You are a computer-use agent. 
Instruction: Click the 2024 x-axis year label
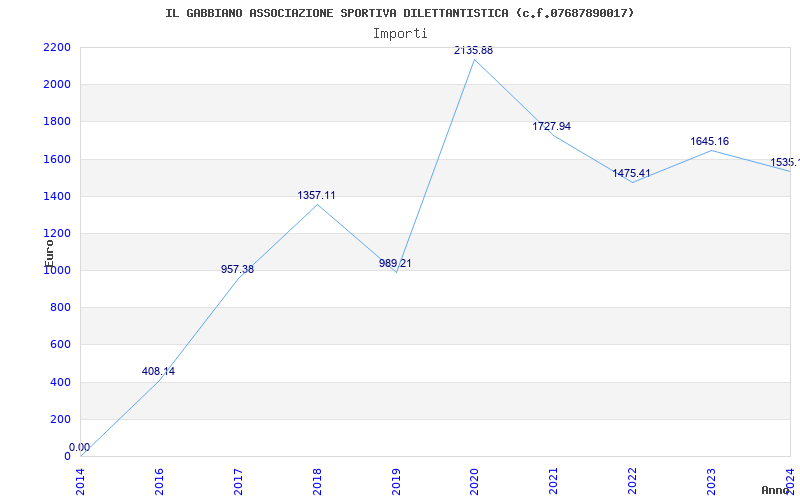790,481
